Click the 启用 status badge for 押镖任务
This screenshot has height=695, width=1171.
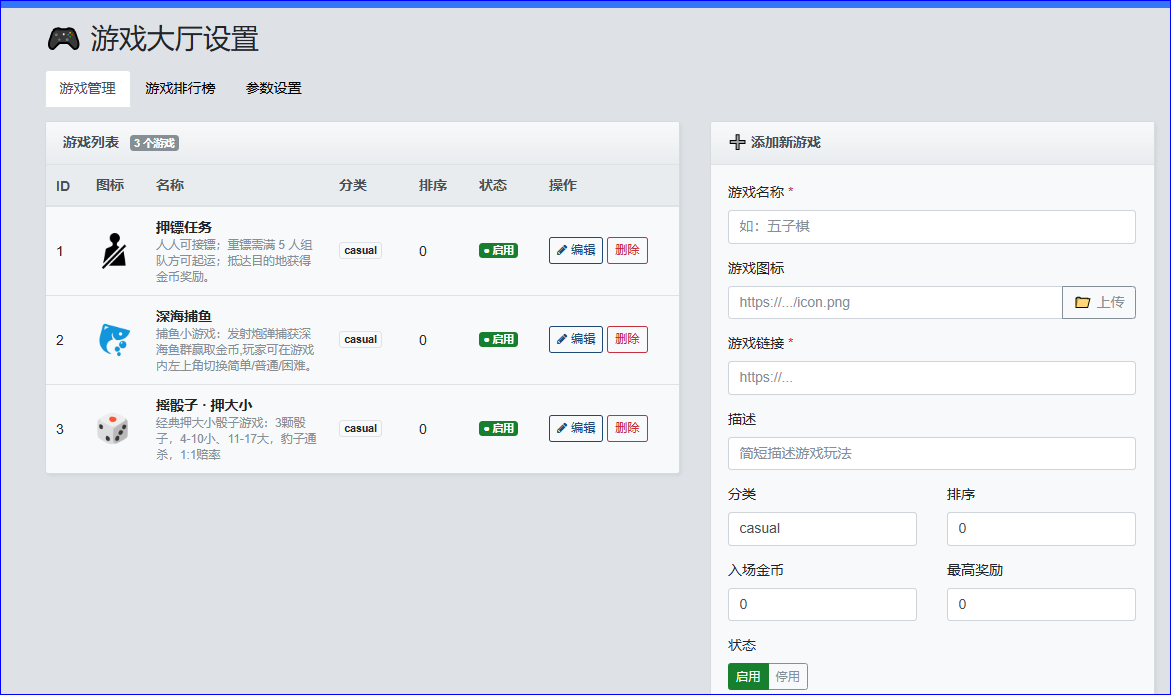pyautogui.click(x=498, y=250)
